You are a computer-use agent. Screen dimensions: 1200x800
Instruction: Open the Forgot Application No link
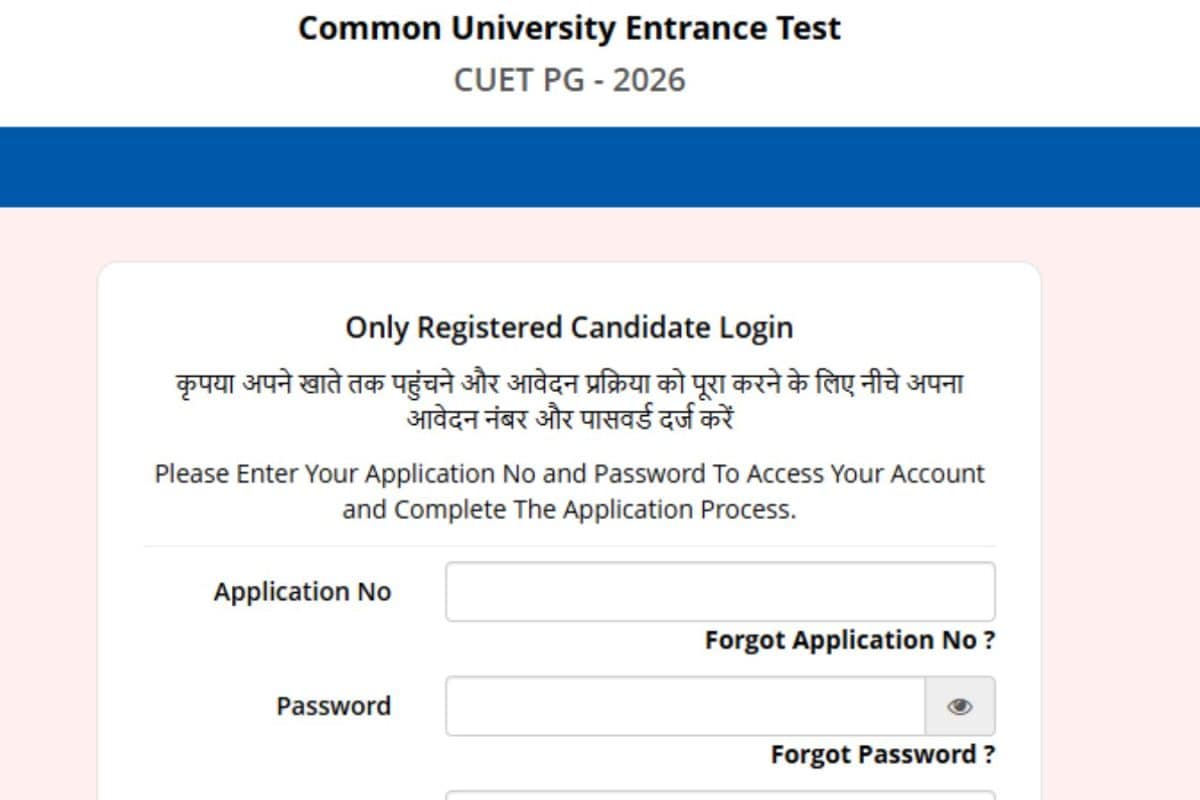(x=849, y=640)
